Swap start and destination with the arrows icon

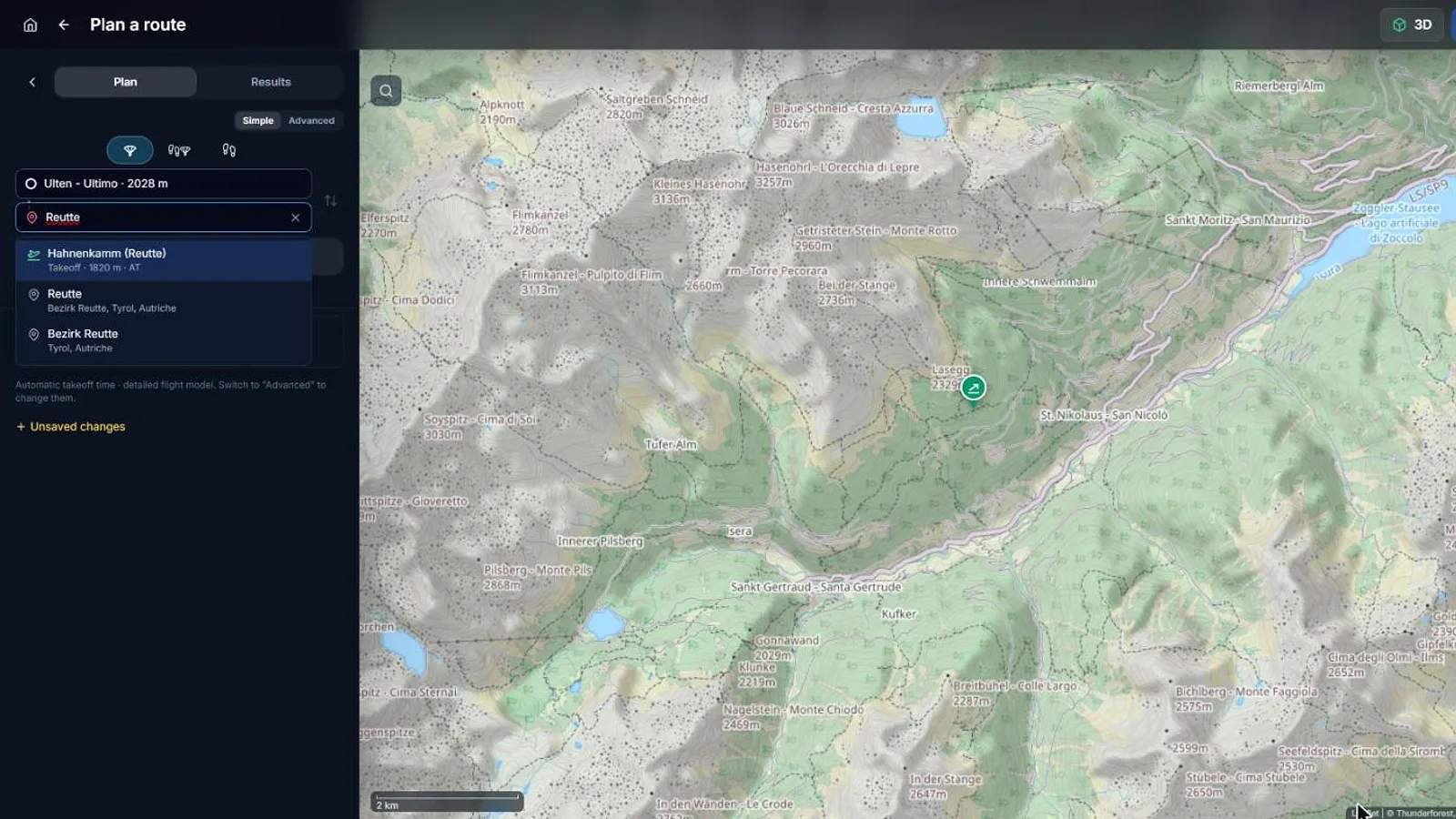330,200
